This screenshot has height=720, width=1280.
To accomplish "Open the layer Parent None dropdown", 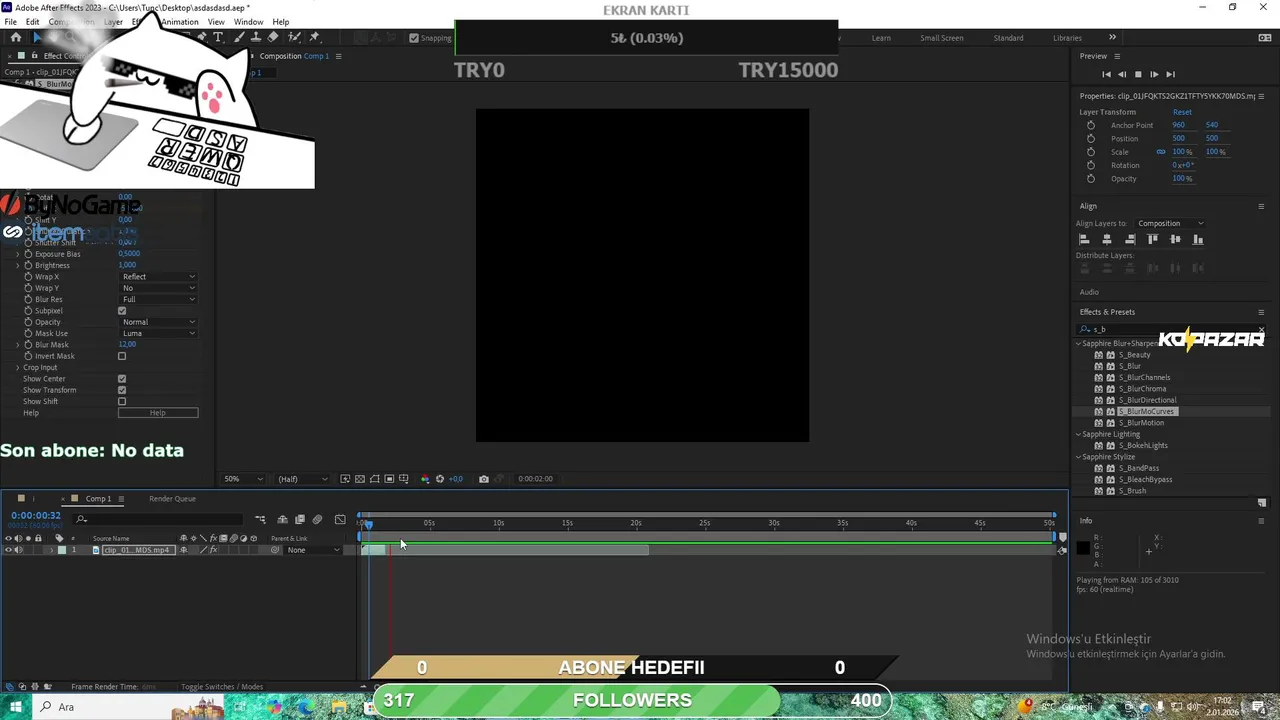I will [311, 550].
